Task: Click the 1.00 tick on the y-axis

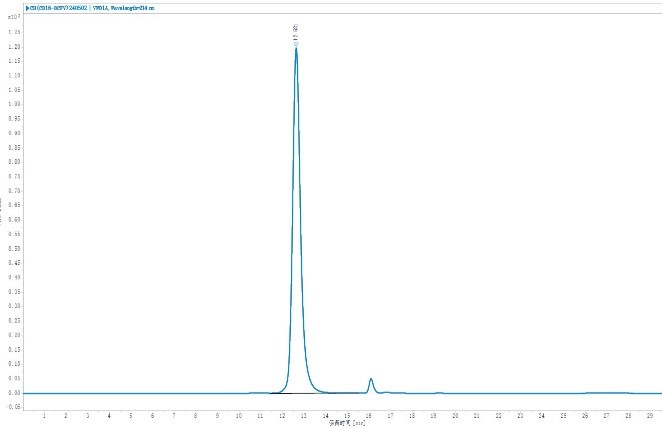Action: pyautogui.click(x=14, y=104)
